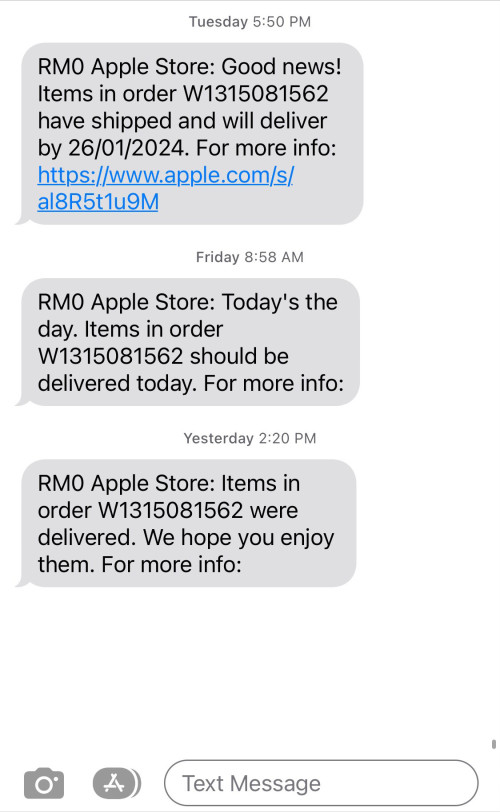
Task: Click order number W1315081562 in delivered message
Action: [x=170, y=511]
